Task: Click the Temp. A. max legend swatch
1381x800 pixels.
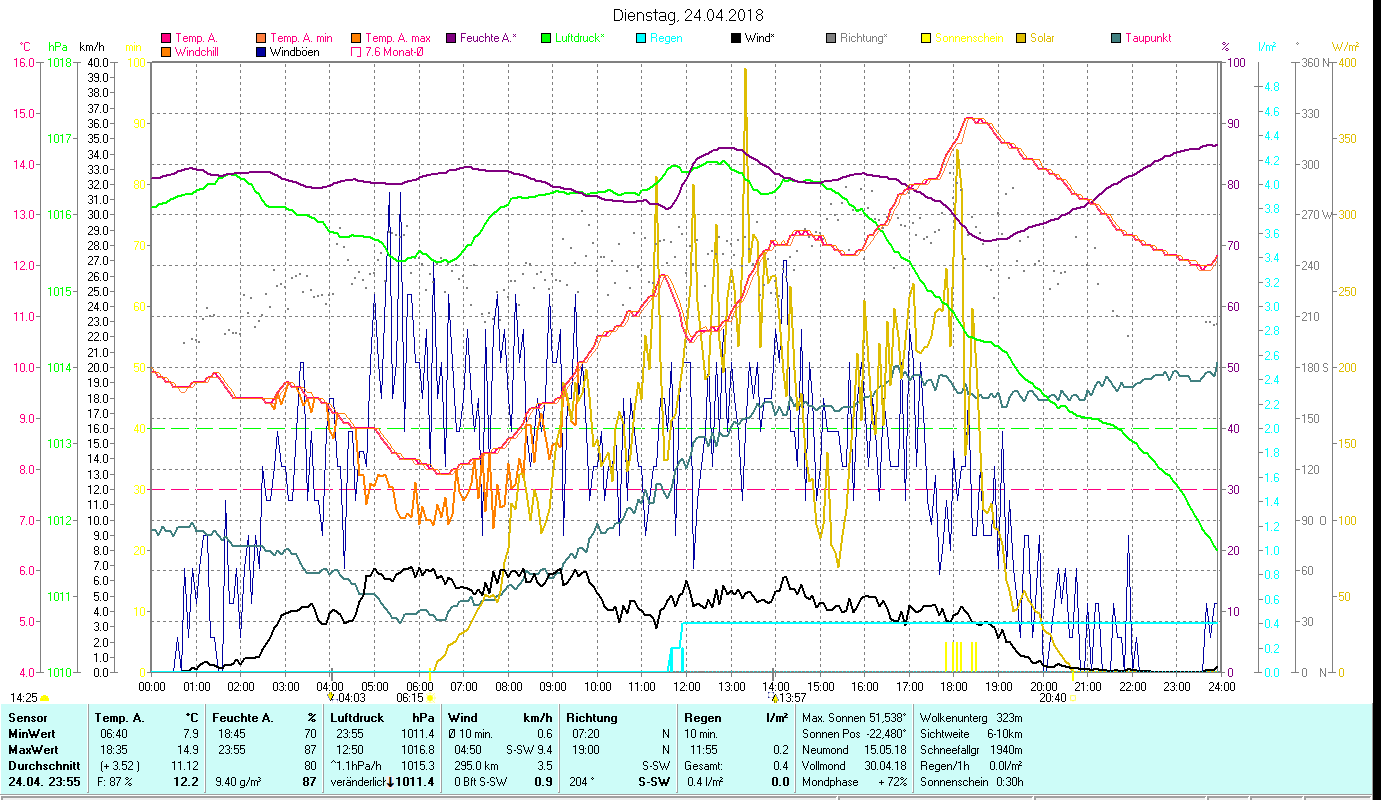Action: click(356, 39)
